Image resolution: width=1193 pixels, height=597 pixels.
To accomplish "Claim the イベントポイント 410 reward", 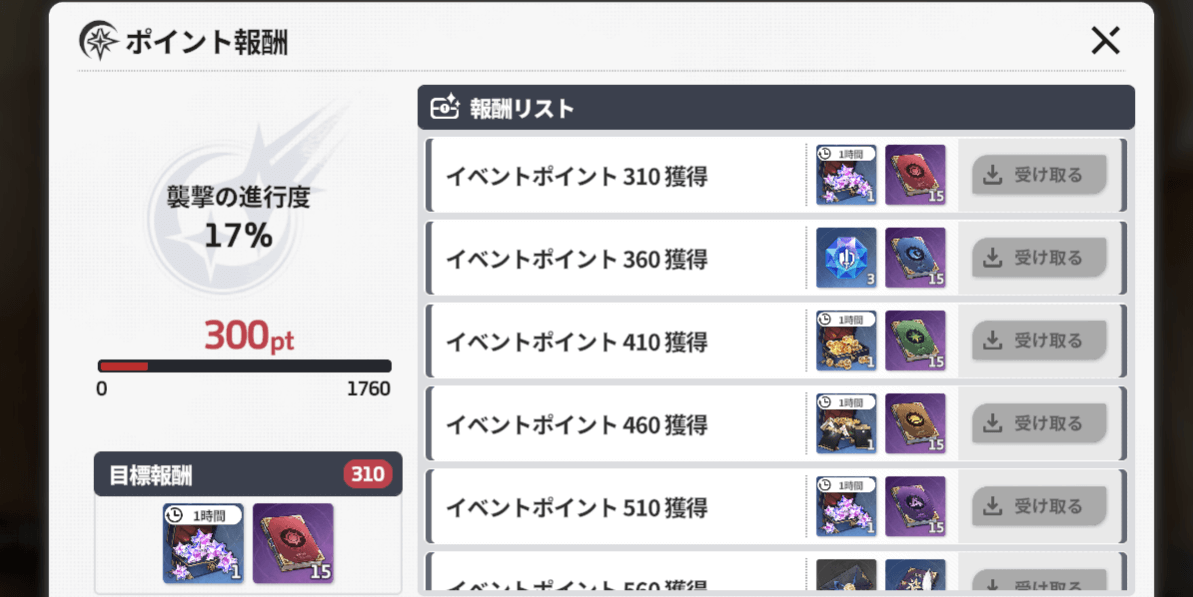I will click(1039, 341).
